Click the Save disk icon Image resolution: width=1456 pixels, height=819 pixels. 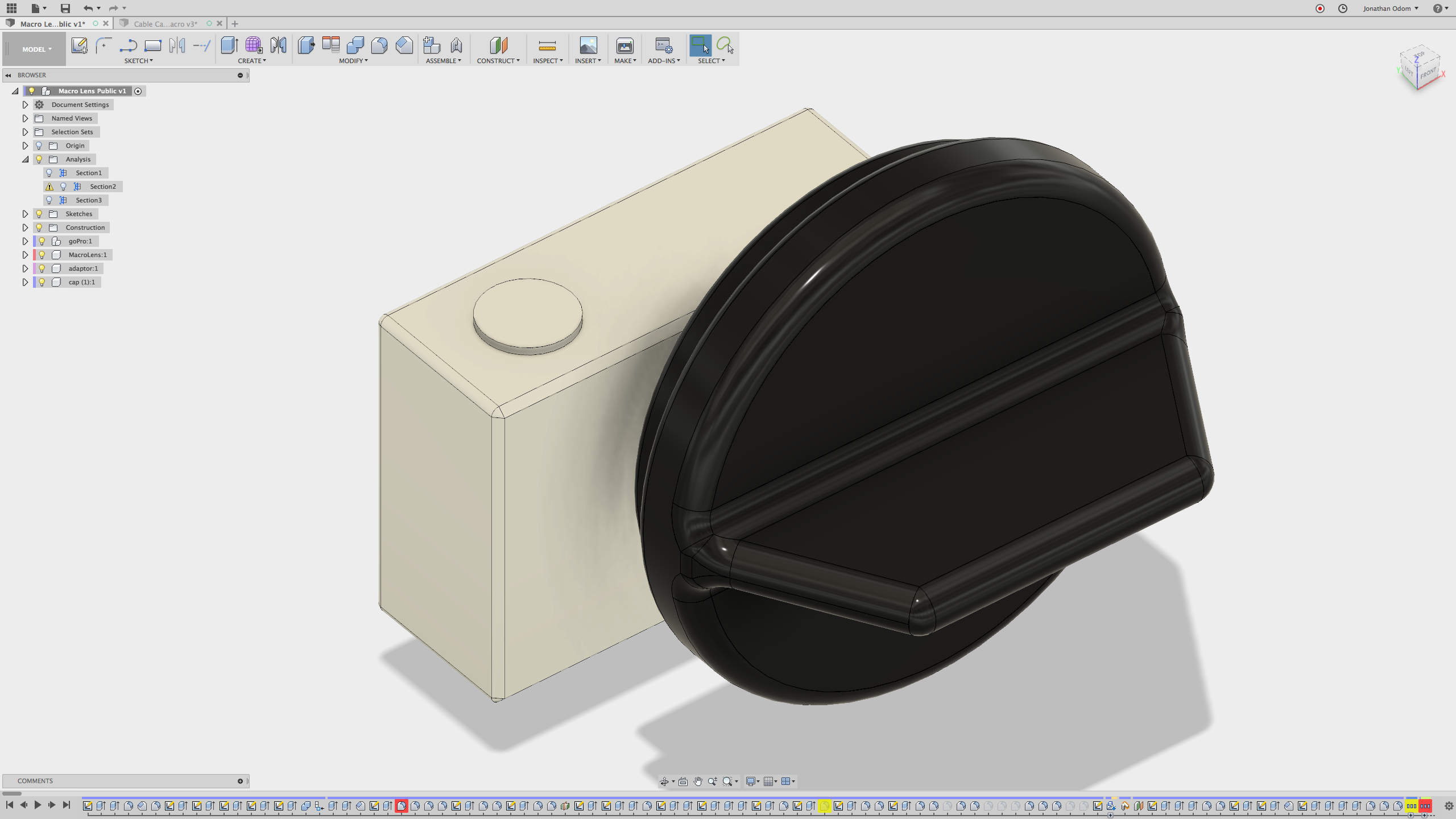[65, 8]
